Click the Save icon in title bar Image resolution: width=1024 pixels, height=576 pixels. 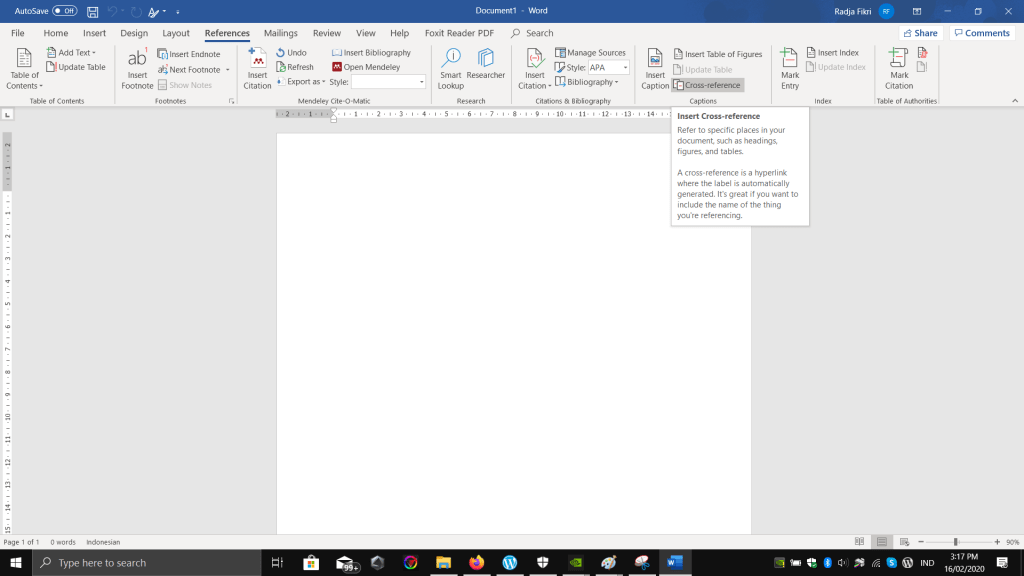93,11
